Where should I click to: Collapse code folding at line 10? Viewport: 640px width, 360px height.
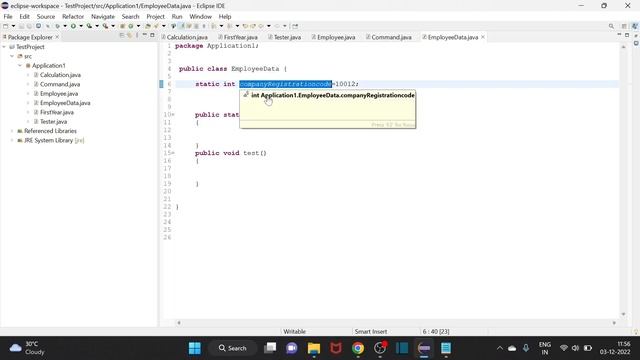pyautogui.click(x=173, y=115)
